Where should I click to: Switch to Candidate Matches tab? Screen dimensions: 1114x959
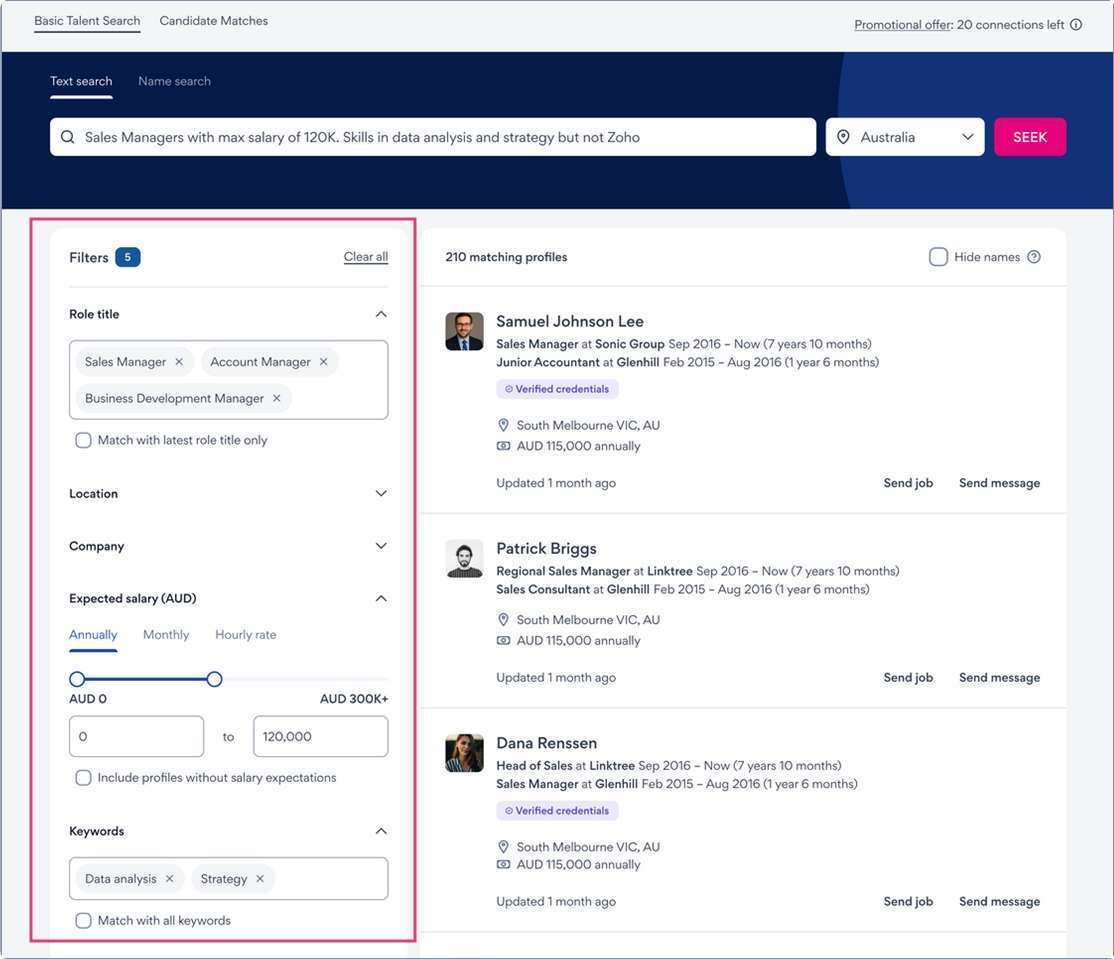click(x=214, y=21)
